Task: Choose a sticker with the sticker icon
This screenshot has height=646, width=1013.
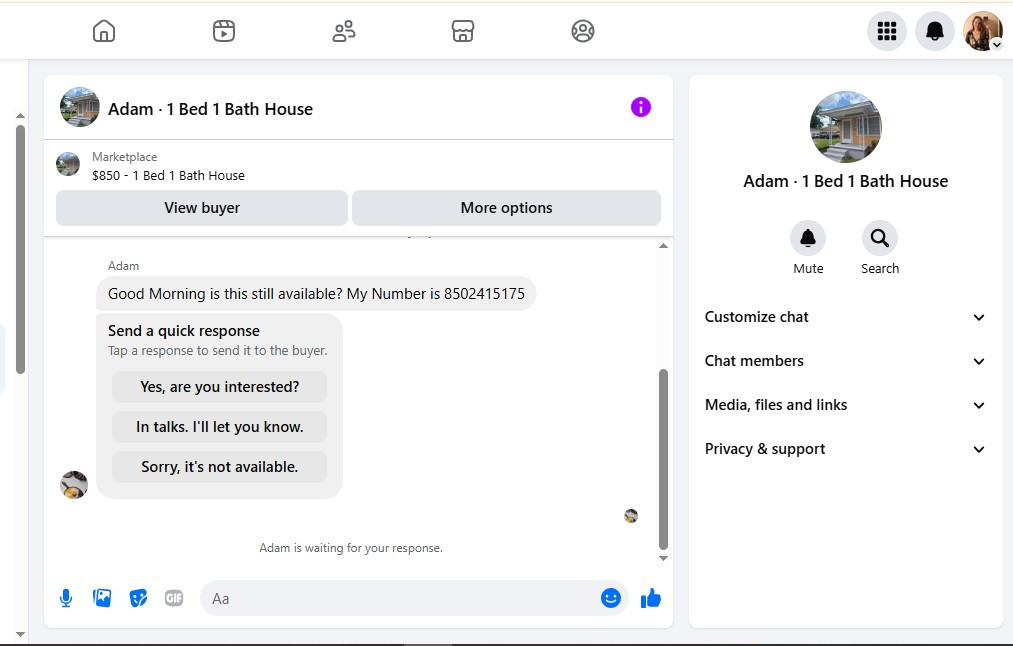Action: pos(138,598)
